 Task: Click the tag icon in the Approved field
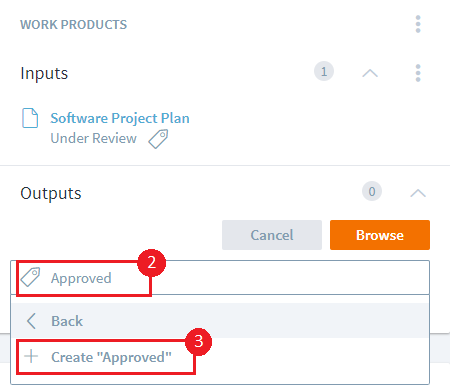30,277
